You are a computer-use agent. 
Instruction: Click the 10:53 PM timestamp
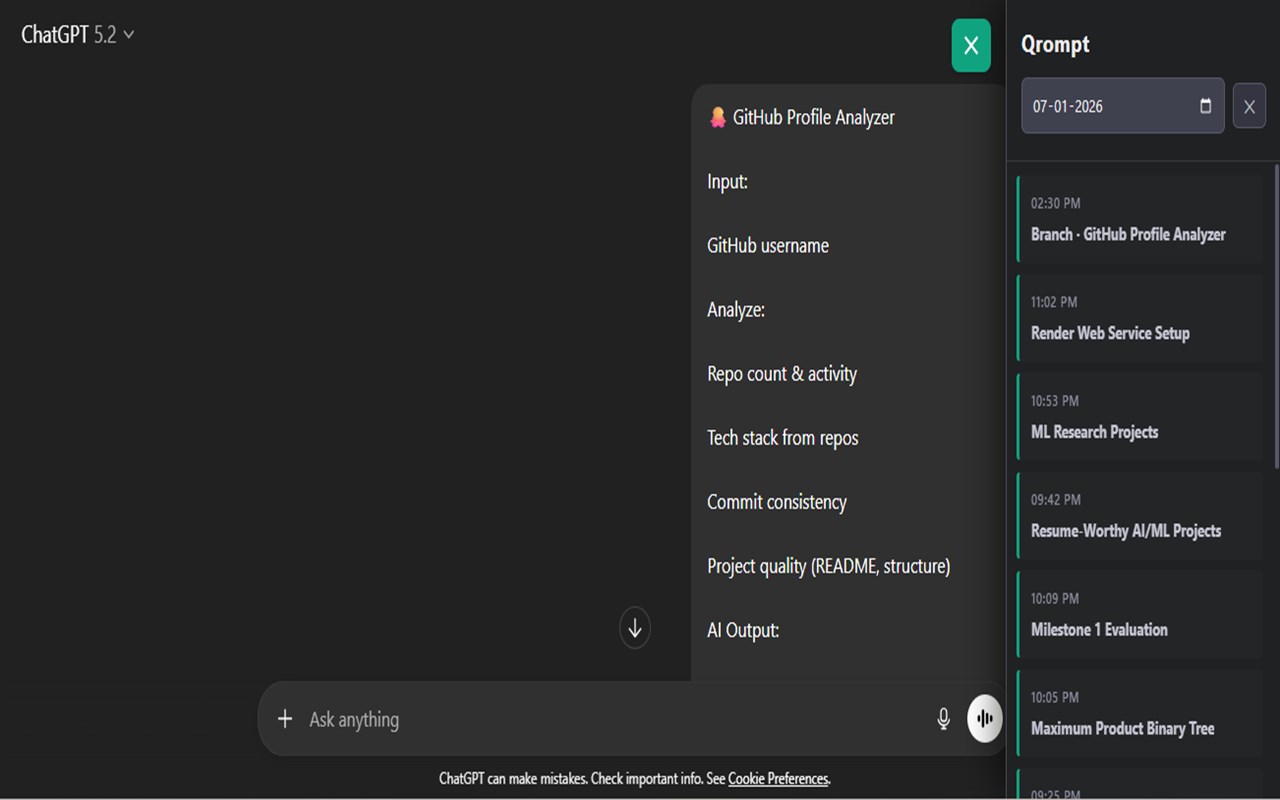1055,401
